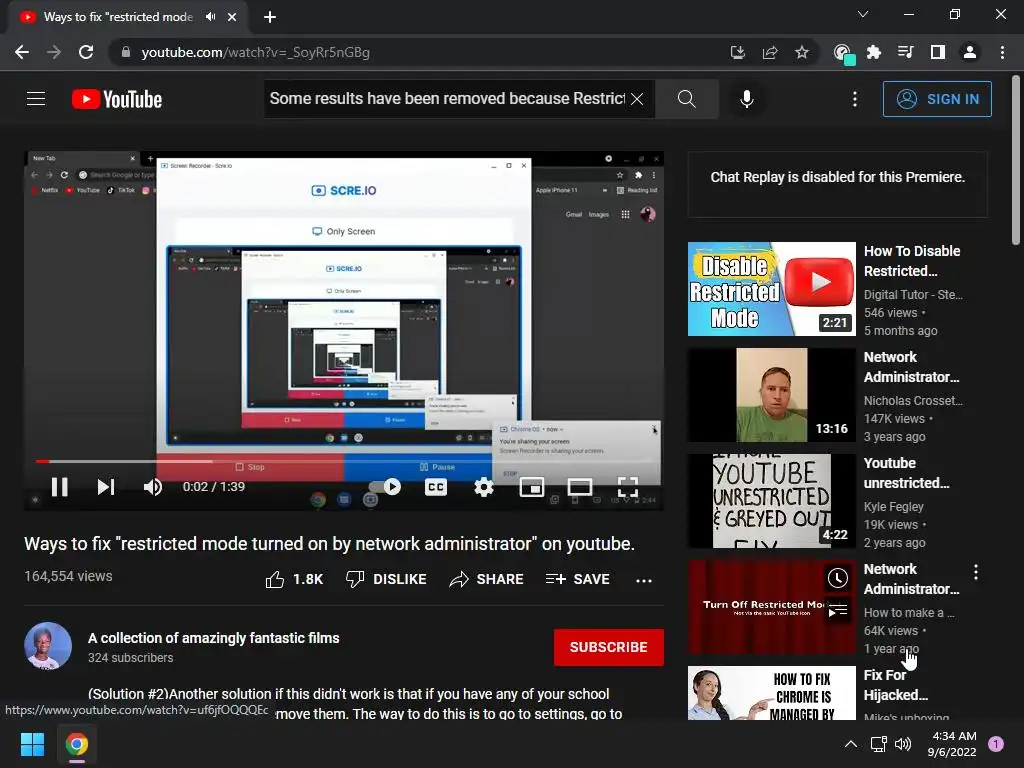The width and height of the screenshot is (1024, 768).
Task: Go forward in browser
Action: 54,52
